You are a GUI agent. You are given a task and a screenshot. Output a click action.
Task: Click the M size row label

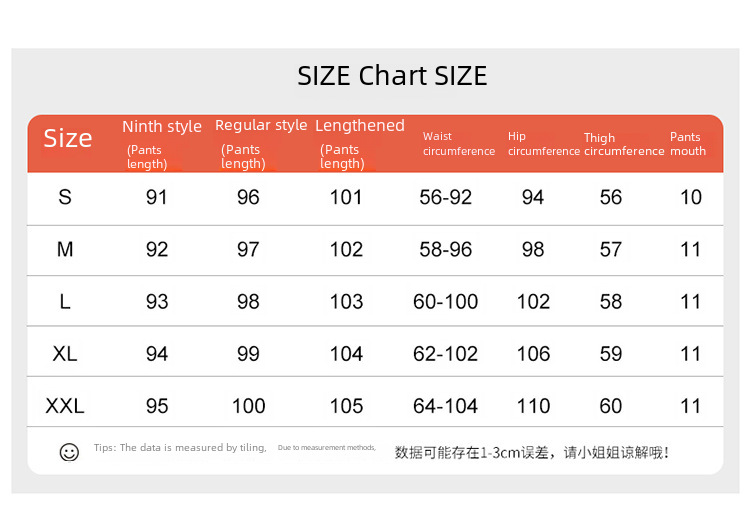[x=65, y=249]
